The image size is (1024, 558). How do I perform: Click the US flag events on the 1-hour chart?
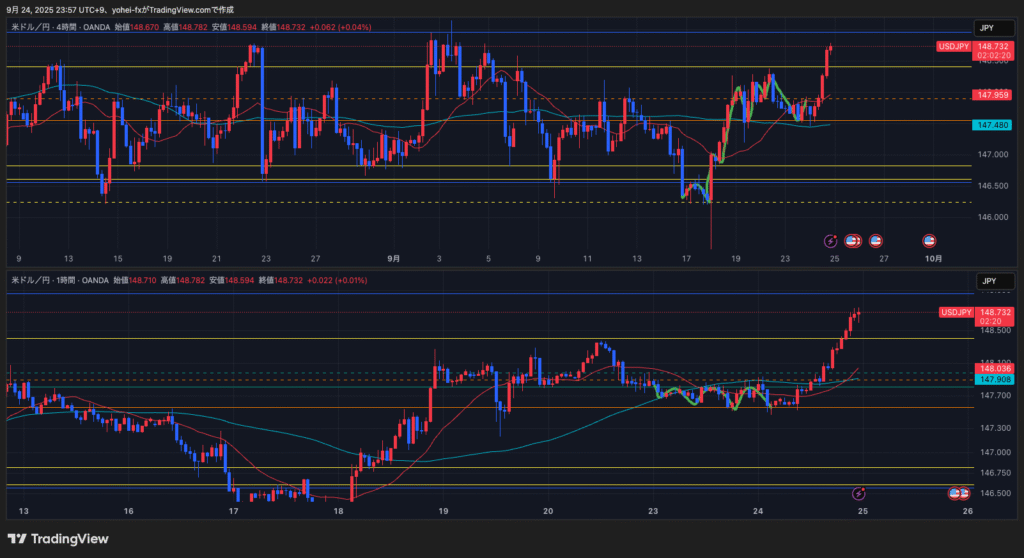957,493
